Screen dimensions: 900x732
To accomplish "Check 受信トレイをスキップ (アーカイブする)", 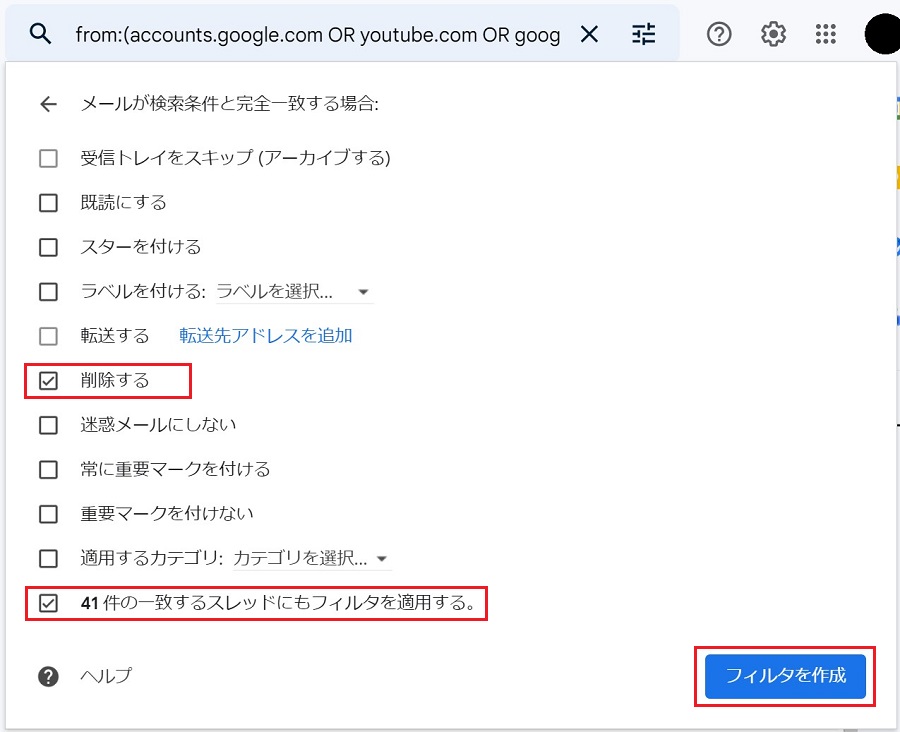I will pos(48,158).
